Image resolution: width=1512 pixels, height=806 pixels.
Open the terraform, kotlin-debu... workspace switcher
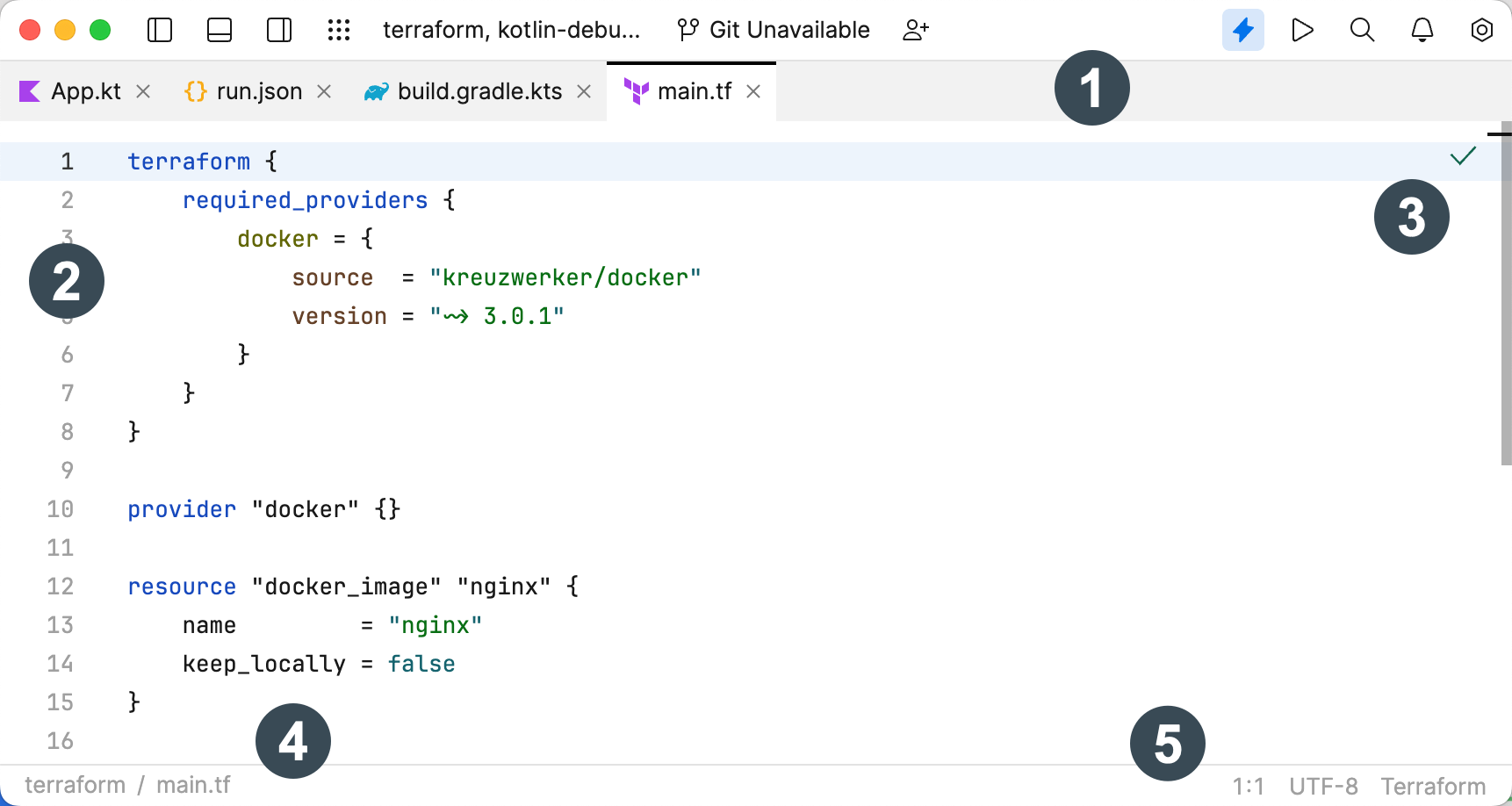[x=512, y=29]
